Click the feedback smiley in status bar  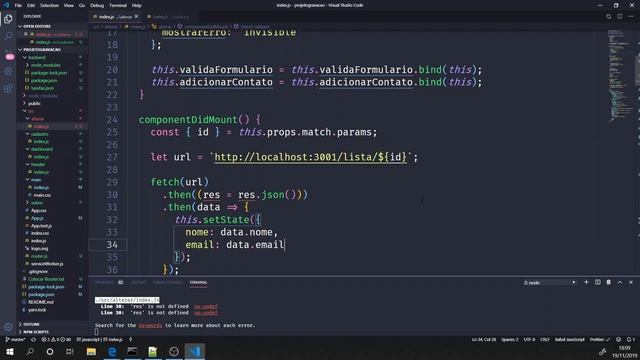tap(619, 340)
